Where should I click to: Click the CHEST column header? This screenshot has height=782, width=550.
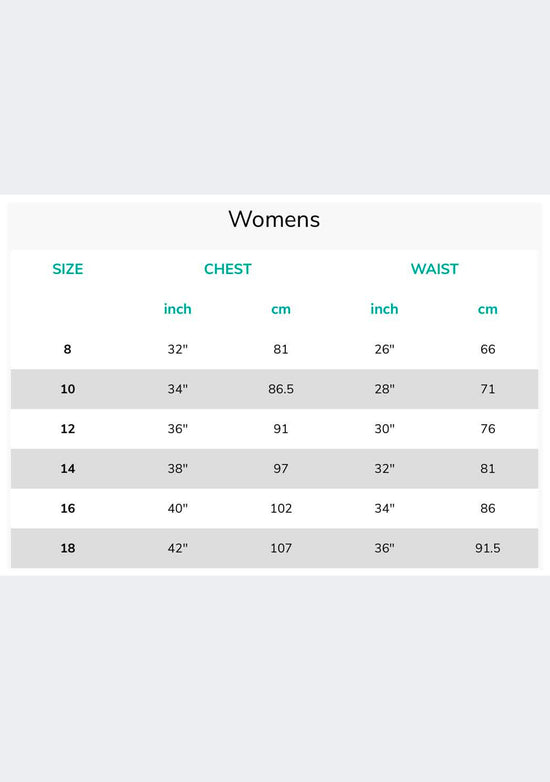[x=228, y=269]
